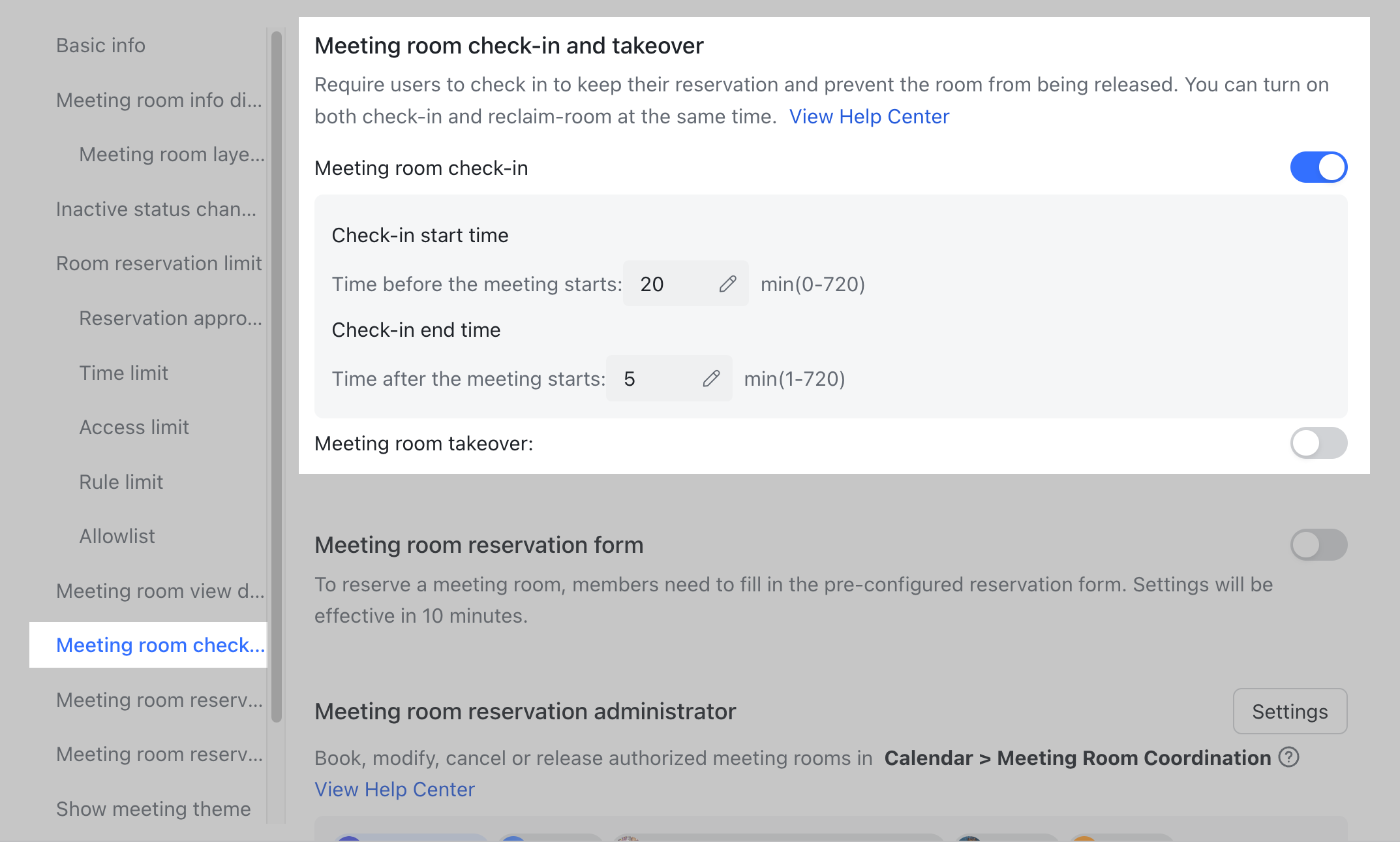Select Access limit in the sidebar
This screenshot has width=1400, height=842.
[x=134, y=427]
